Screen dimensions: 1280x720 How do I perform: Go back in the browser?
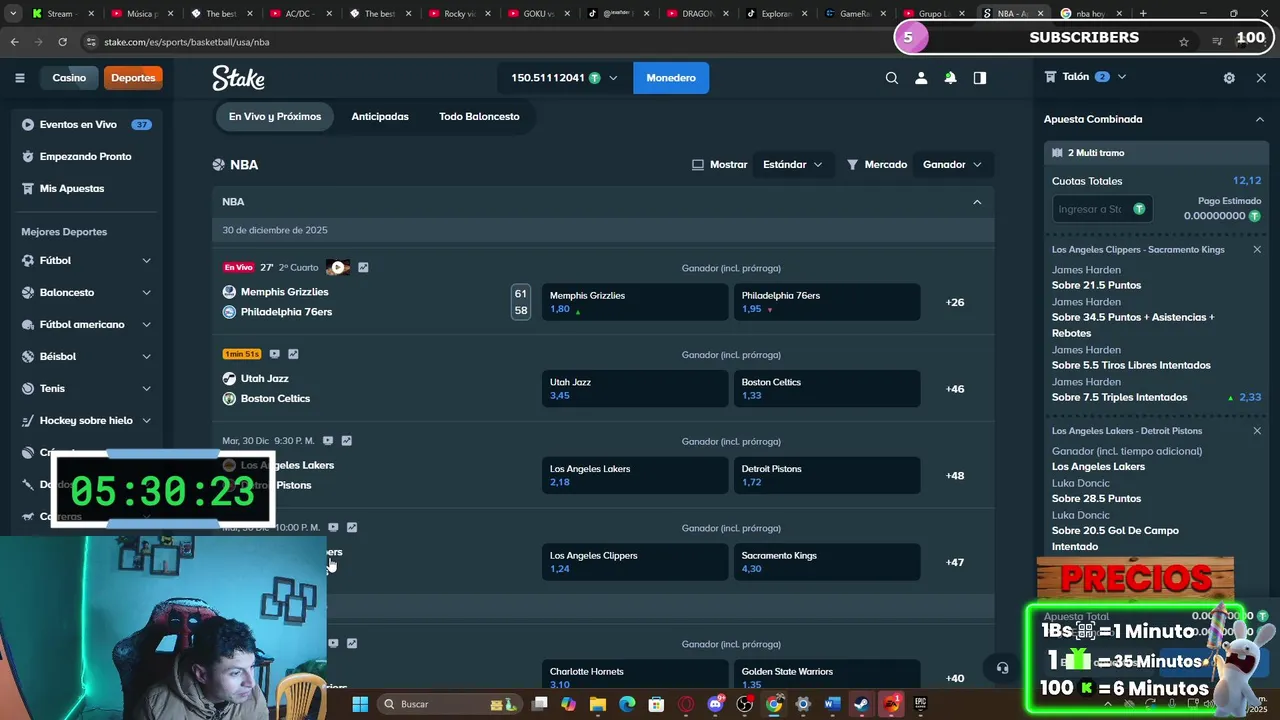14,42
